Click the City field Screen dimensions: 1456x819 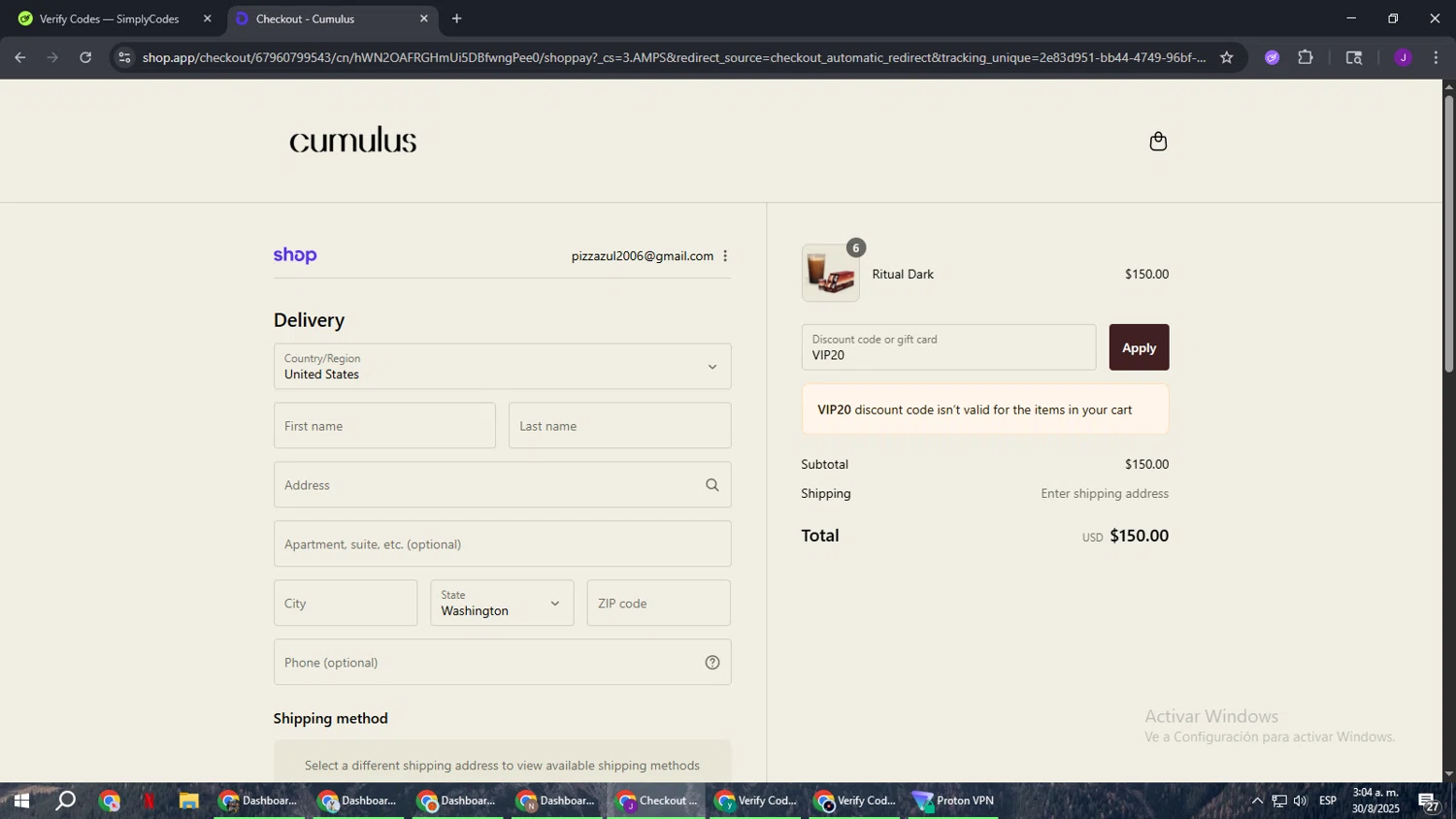(x=346, y=603)
